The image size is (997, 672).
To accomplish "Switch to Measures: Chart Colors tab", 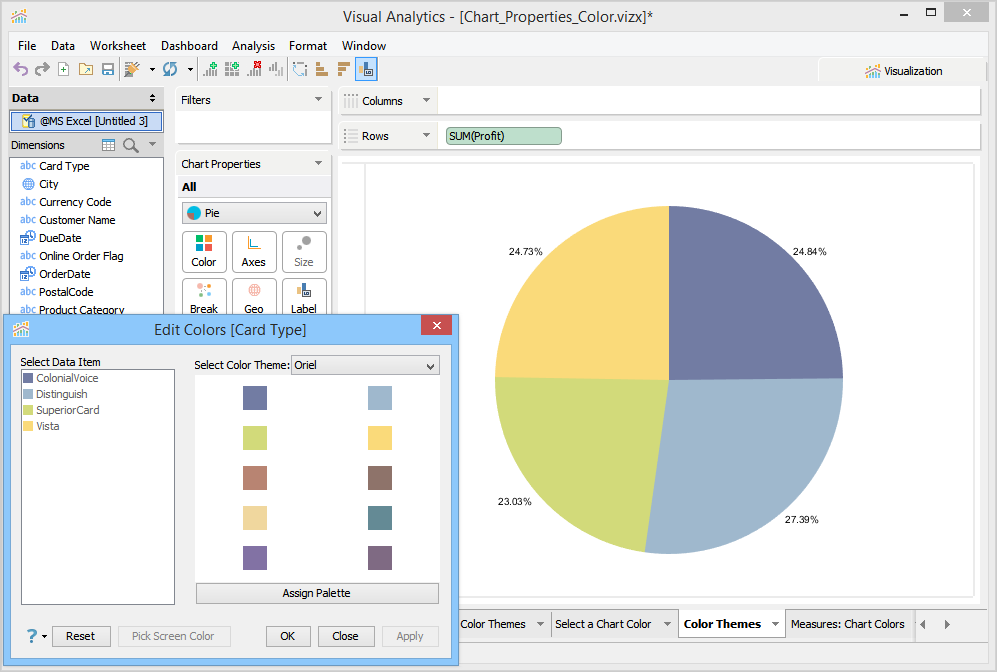I will pos(847,624).
